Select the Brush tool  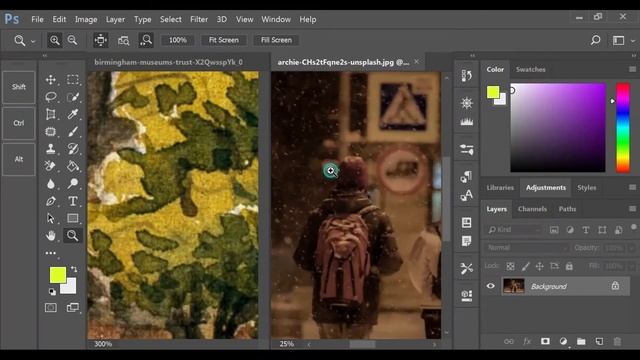[x=73, y=131]
